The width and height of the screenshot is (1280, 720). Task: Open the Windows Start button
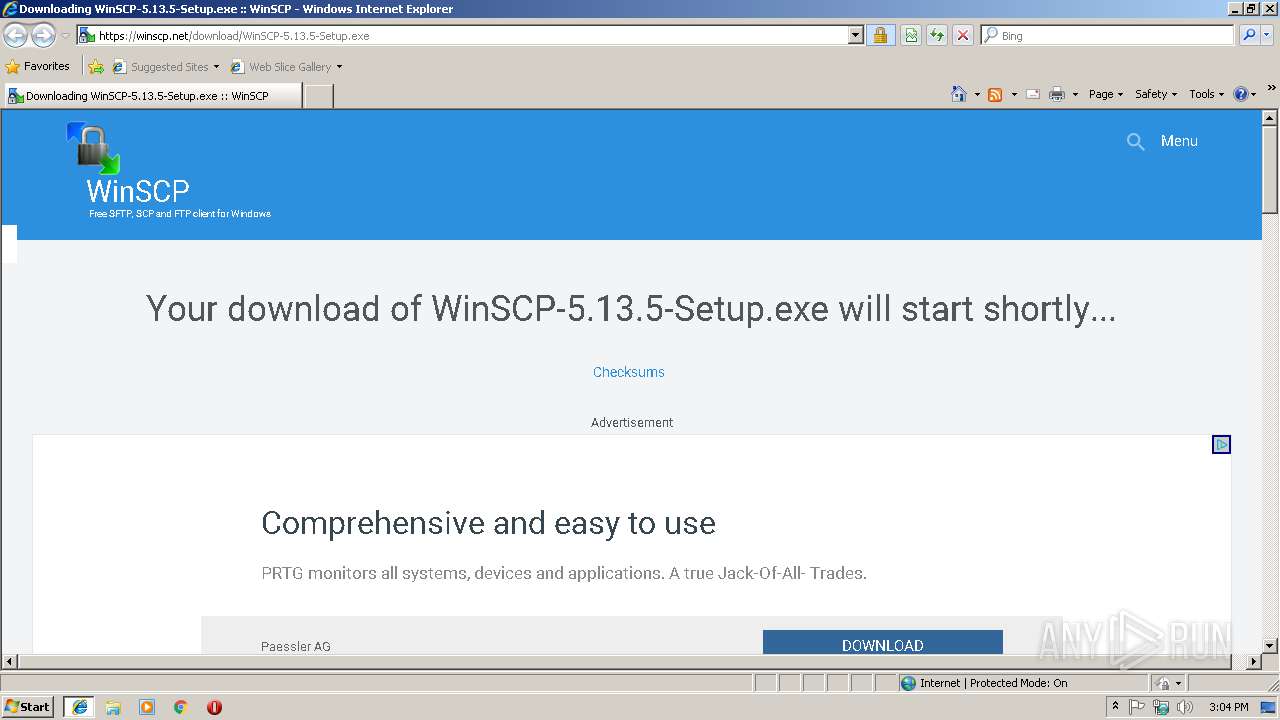click(28, 706)
